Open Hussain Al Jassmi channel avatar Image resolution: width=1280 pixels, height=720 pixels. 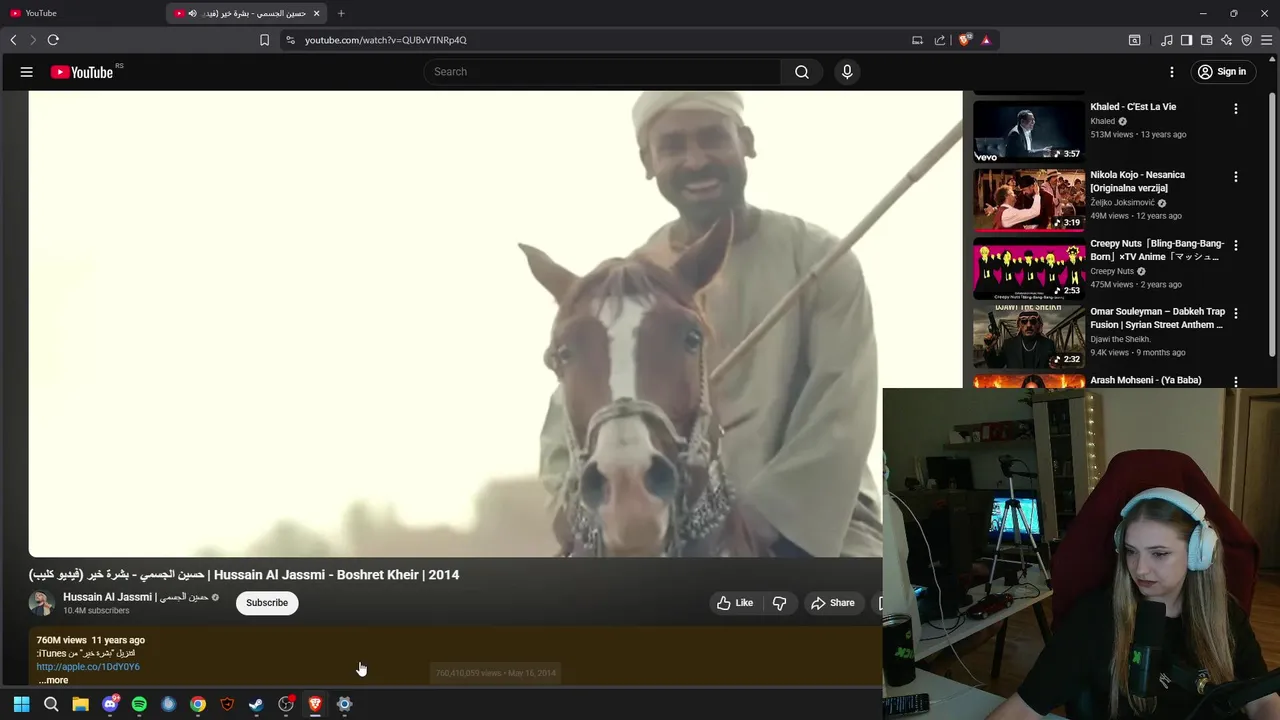41,603
